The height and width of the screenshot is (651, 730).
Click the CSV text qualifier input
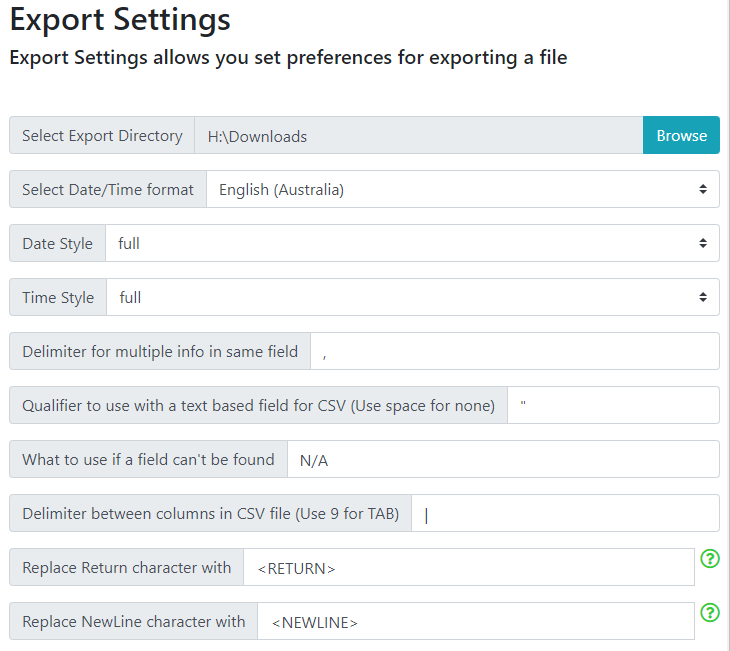(613, 405)
